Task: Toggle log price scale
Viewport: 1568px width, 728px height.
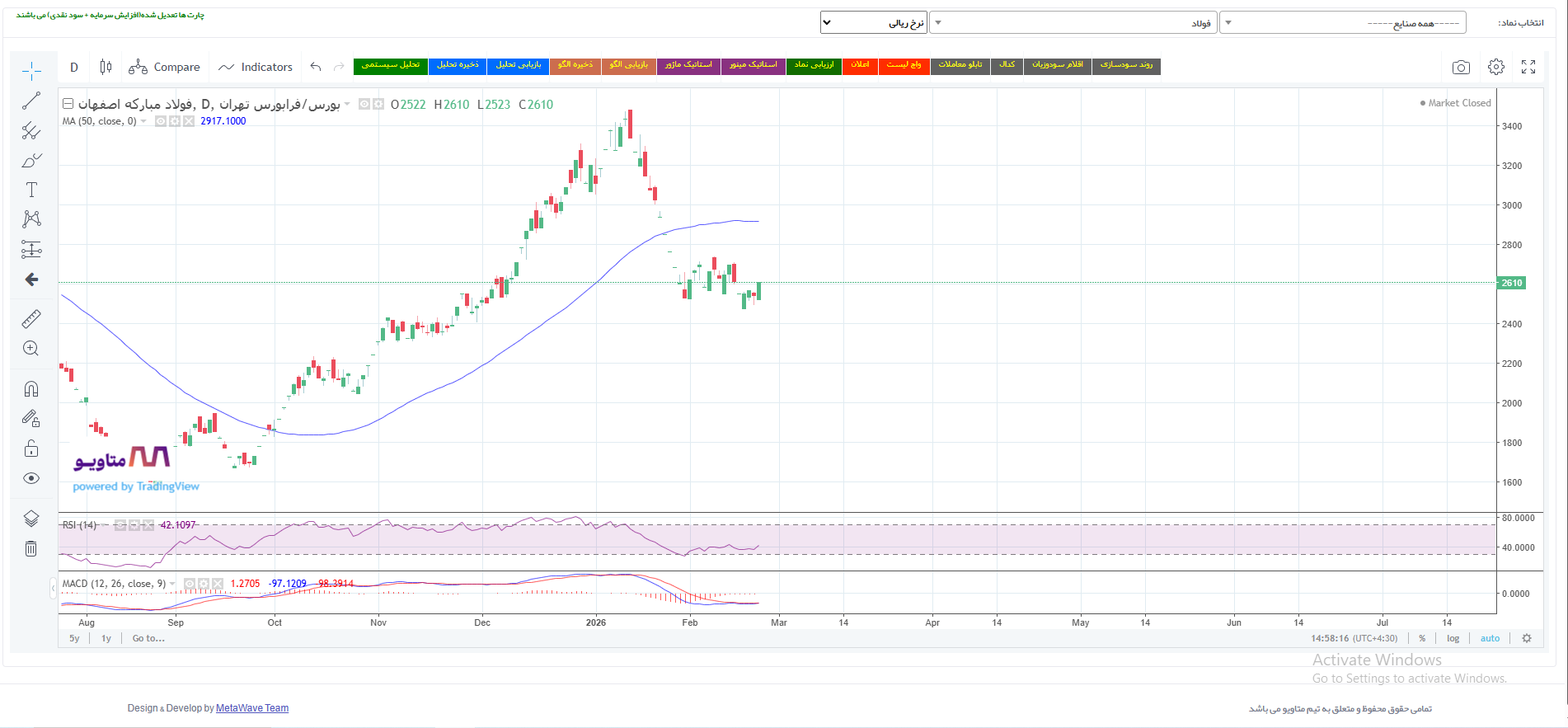Action: click(1453, 638)
